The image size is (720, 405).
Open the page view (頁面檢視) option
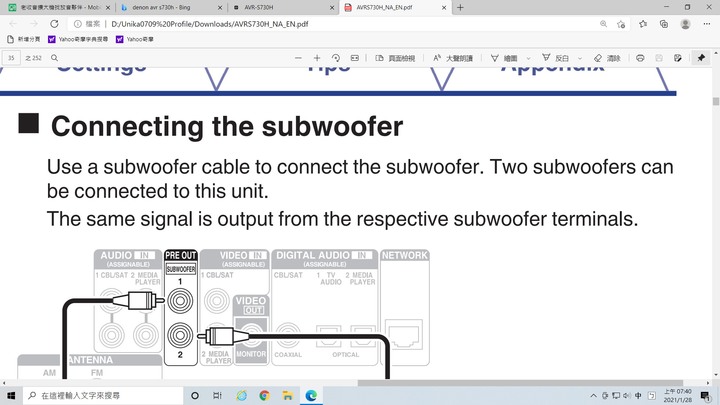point(395,58)
